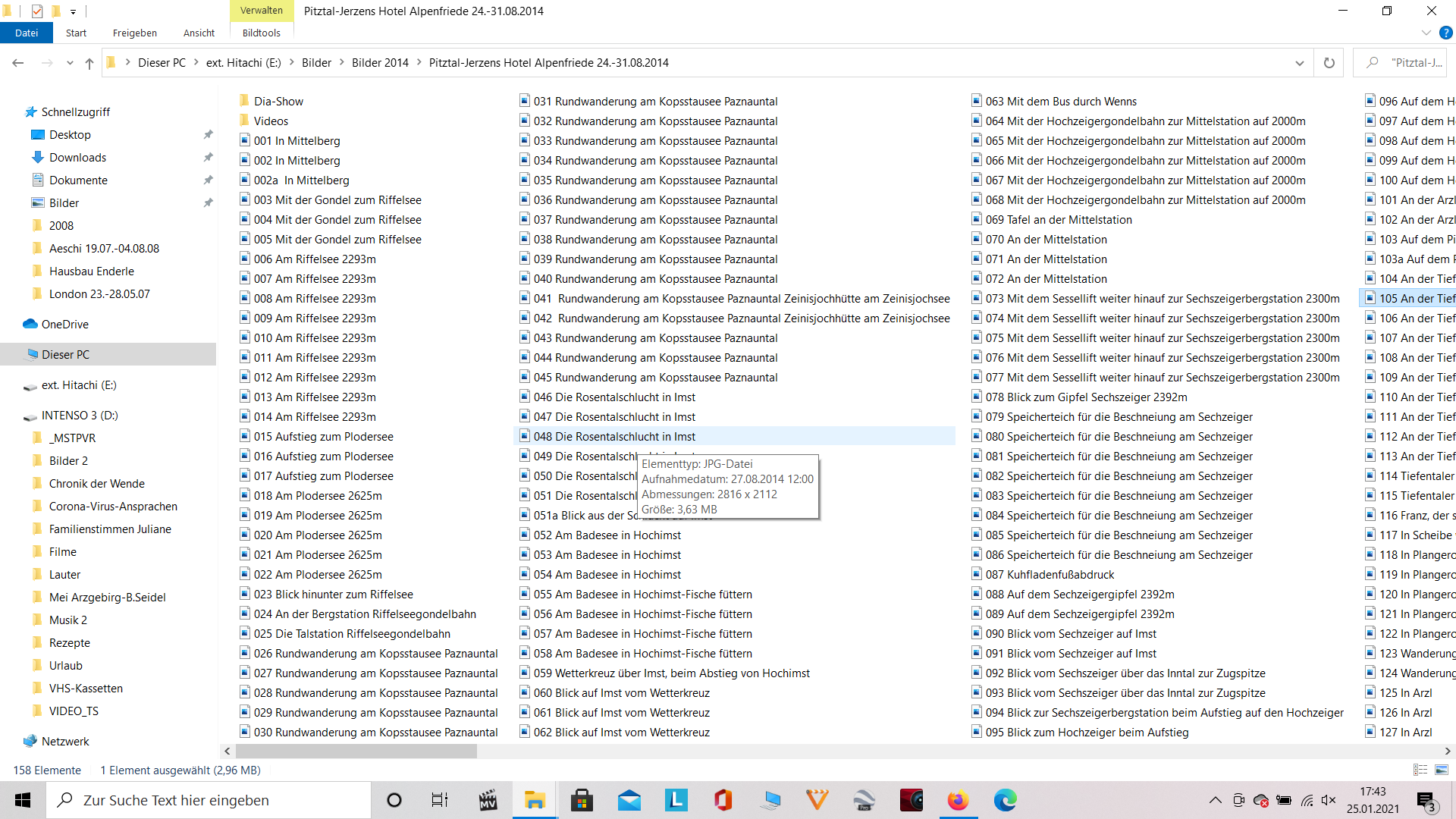The width and height of the screenshot is (1456, 819).
Task: Open the Ansicht ribbon tab
Action: point(199,33)
